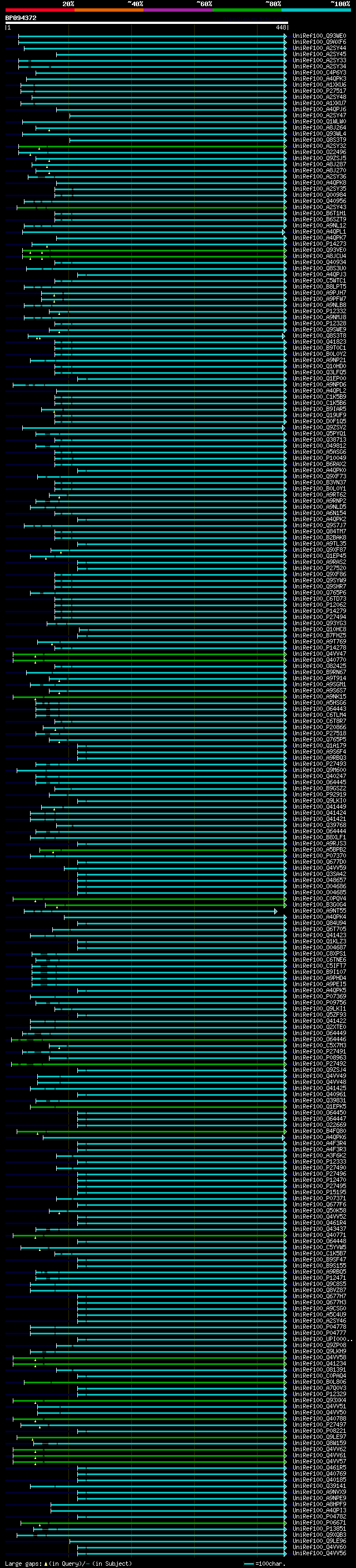Click the orange ~40% identity legend segment
356x1568 pixels.
109,10
